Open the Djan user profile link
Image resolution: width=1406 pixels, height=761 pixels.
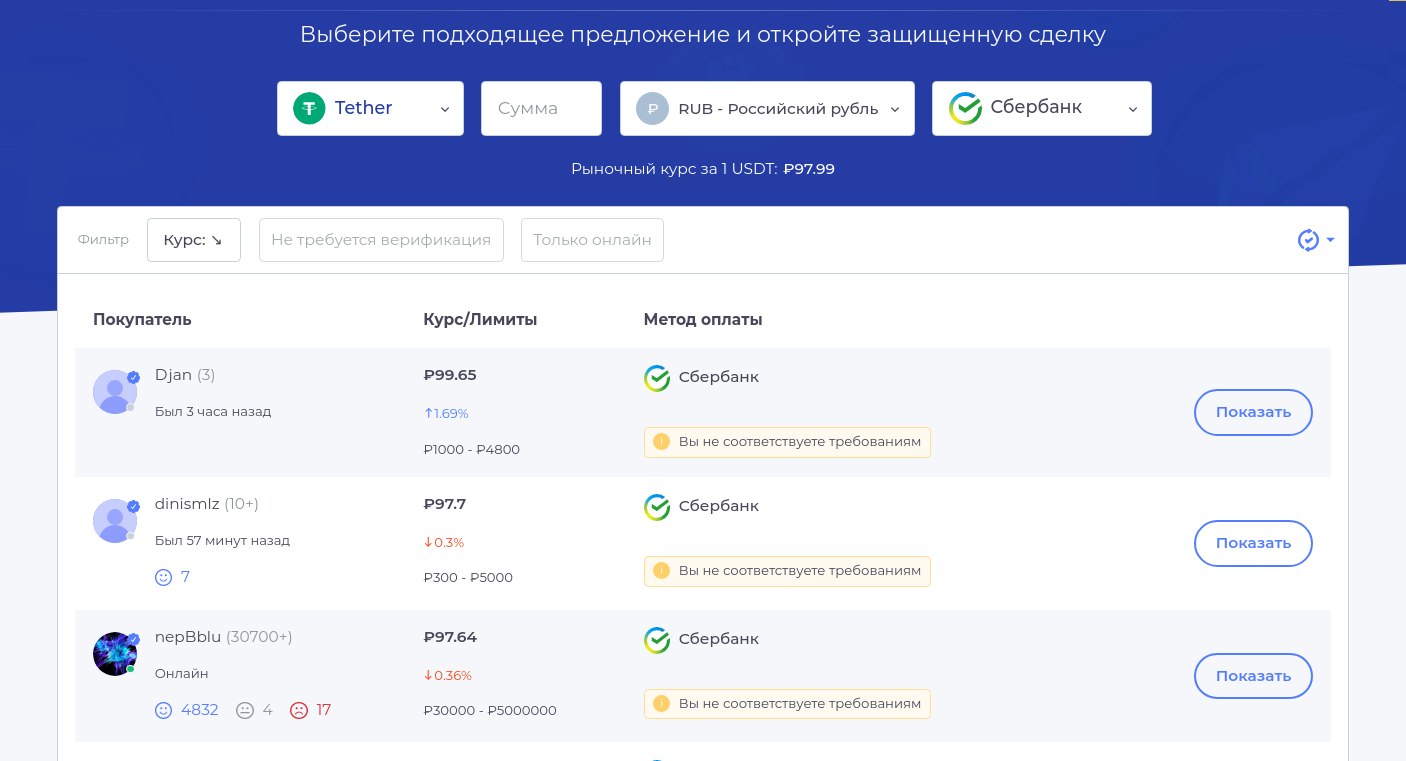pyautogui.click(x=173, y=375)
